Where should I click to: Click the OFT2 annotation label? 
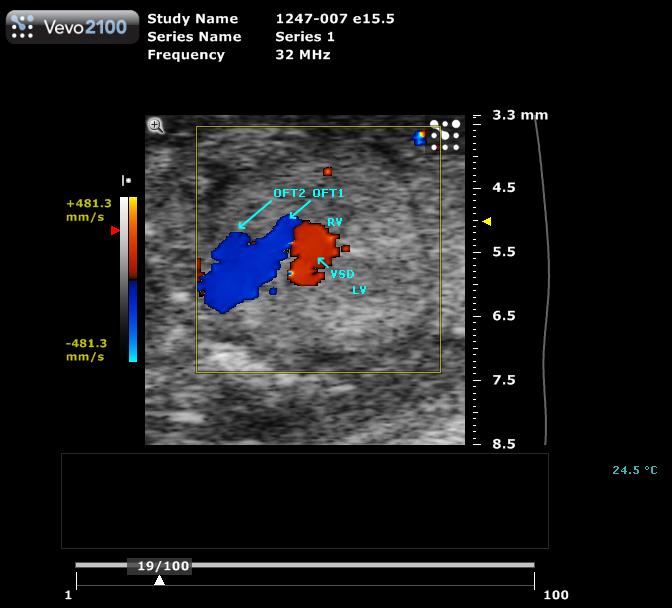[x=290, y=193]
